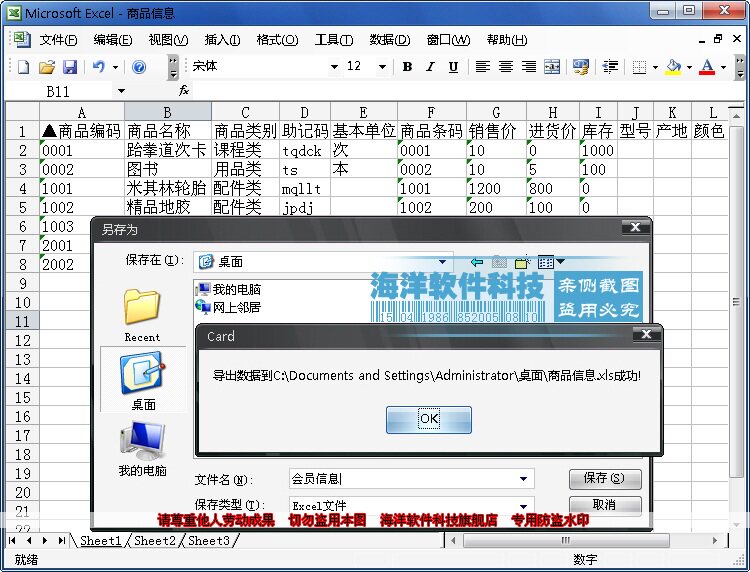This screenshot has height=572, width=750.
Task: Open Fill Color dropdown arrow
Action: point(689,67)
